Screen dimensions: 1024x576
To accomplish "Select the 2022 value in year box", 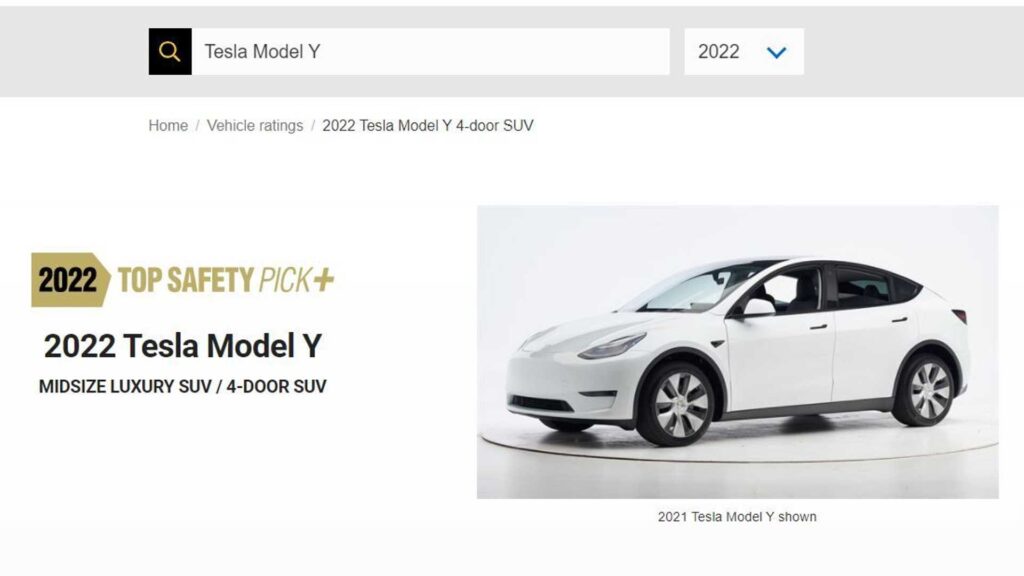I will [x=718, y=52].
